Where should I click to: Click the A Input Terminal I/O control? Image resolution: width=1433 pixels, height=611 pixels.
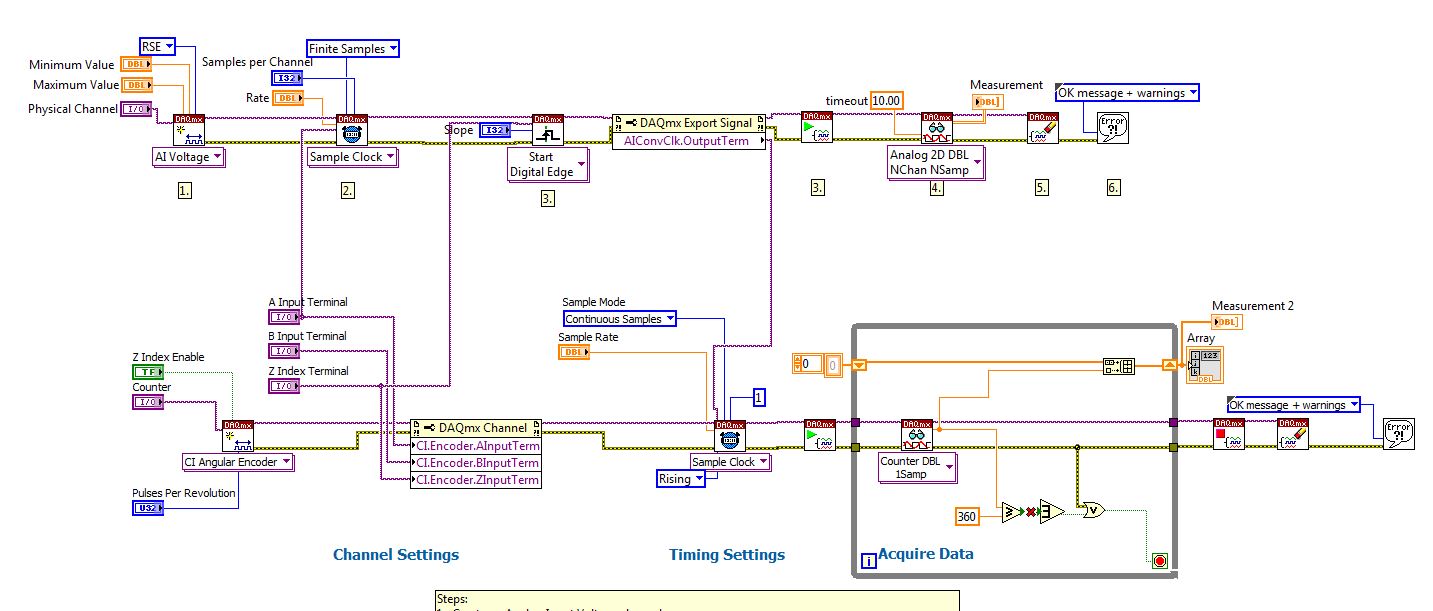tap(283, 317)
